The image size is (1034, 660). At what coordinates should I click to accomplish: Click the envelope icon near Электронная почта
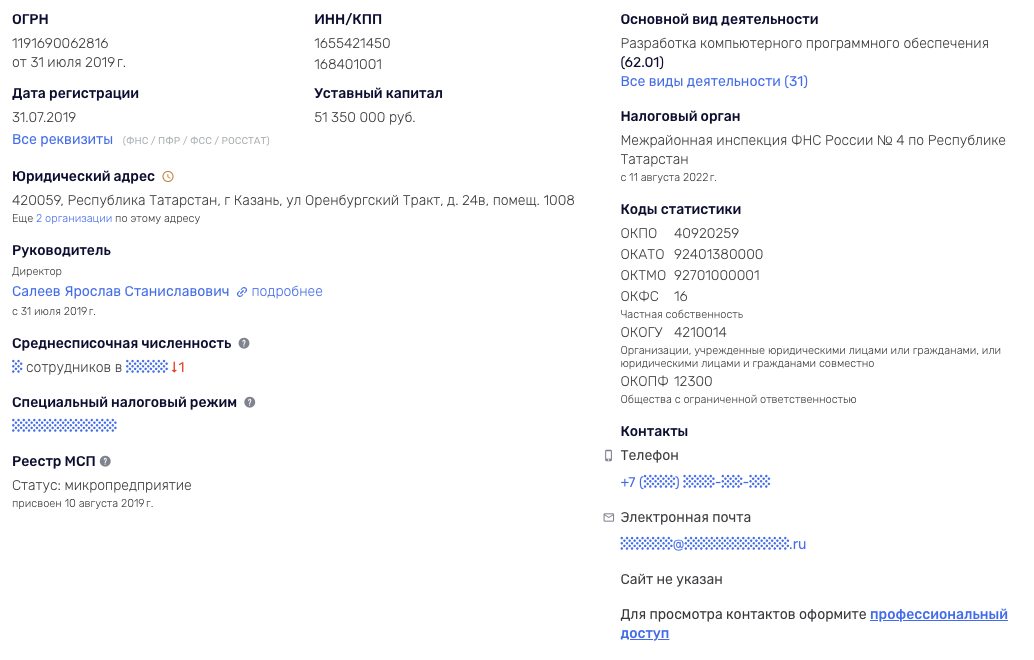point(608,518)
